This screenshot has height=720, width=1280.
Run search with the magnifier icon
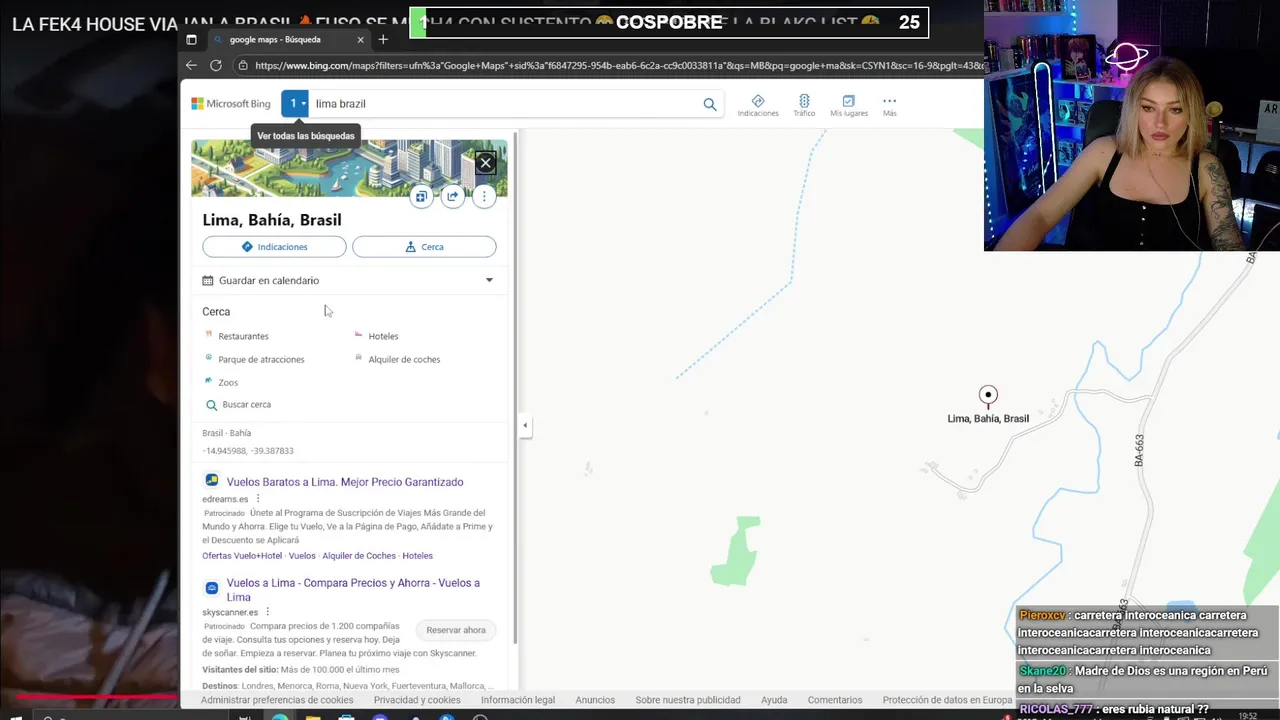709,103
